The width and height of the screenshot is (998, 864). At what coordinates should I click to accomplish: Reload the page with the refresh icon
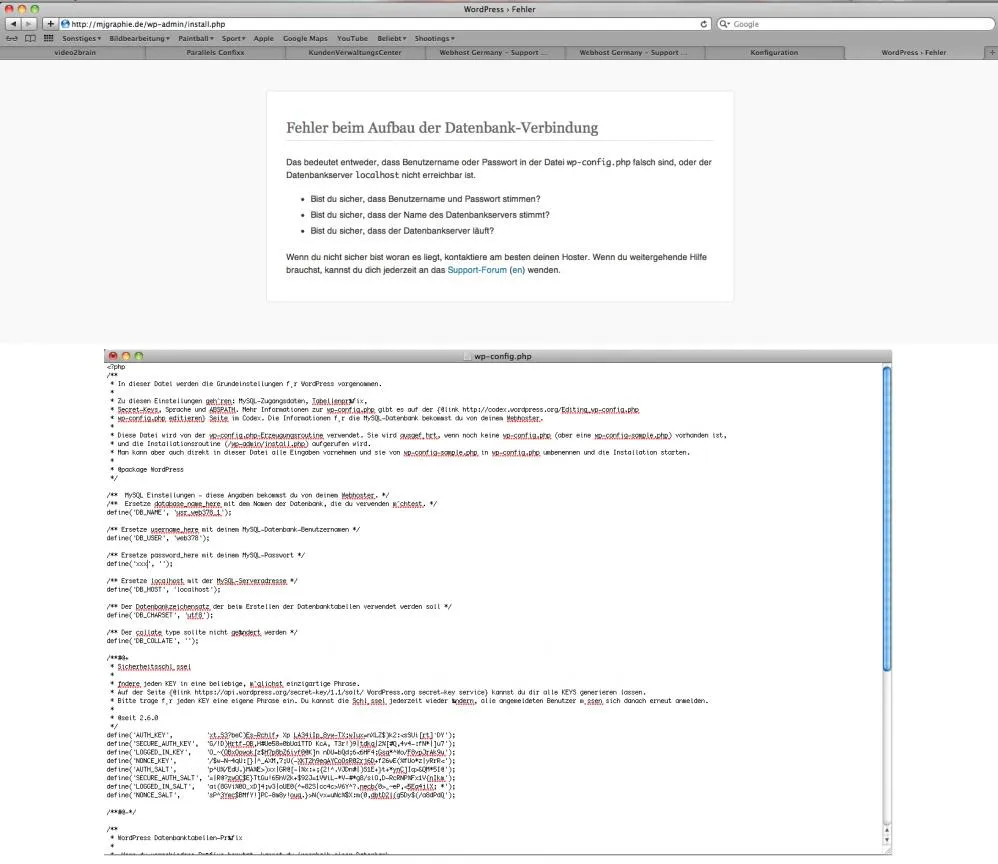coord(703,24)
